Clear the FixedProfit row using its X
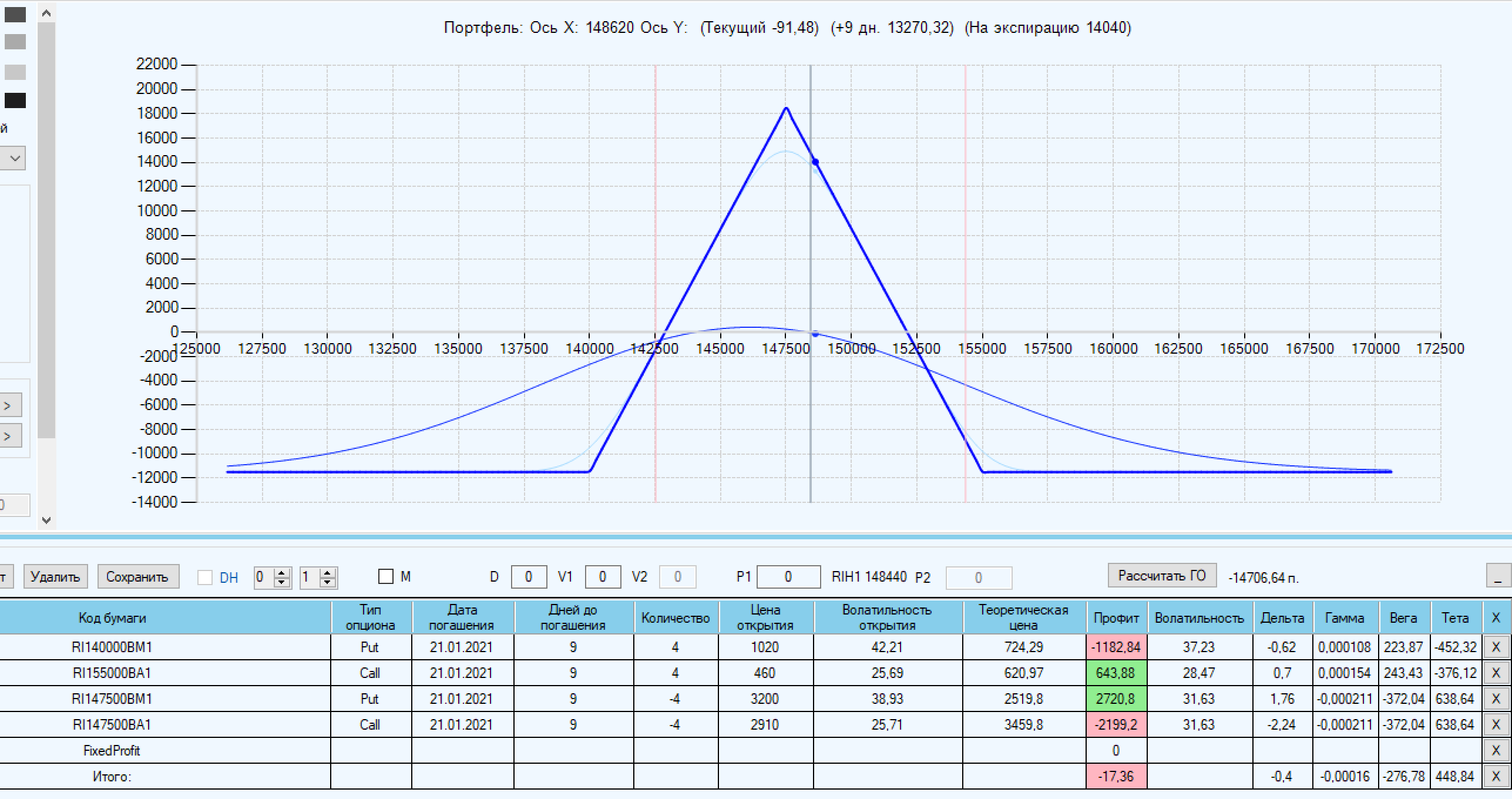This screenshot has width=1512, height=799. [x=1496, y=751]
